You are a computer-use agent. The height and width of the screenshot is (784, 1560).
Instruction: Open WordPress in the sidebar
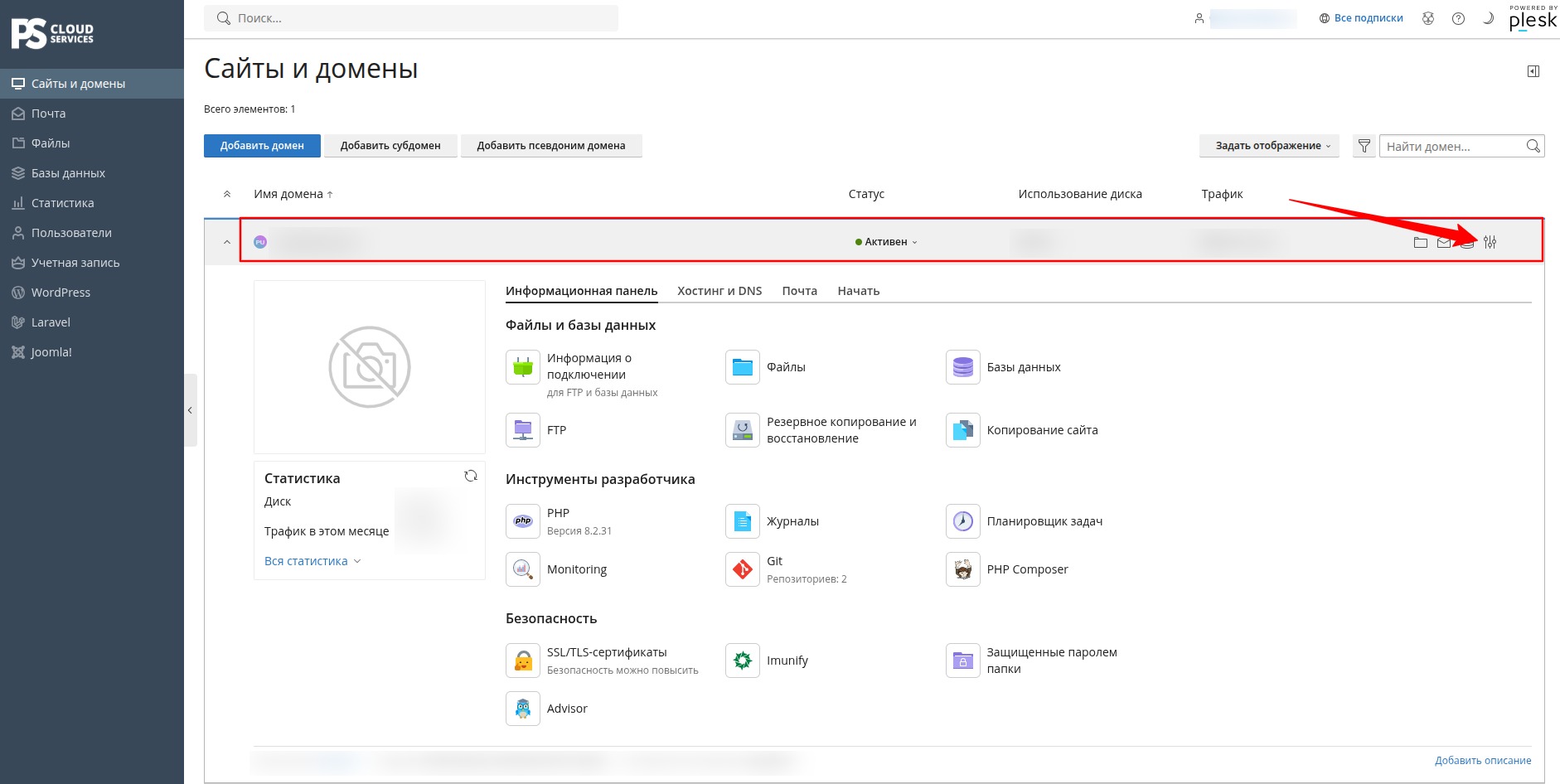coord(92,293)
